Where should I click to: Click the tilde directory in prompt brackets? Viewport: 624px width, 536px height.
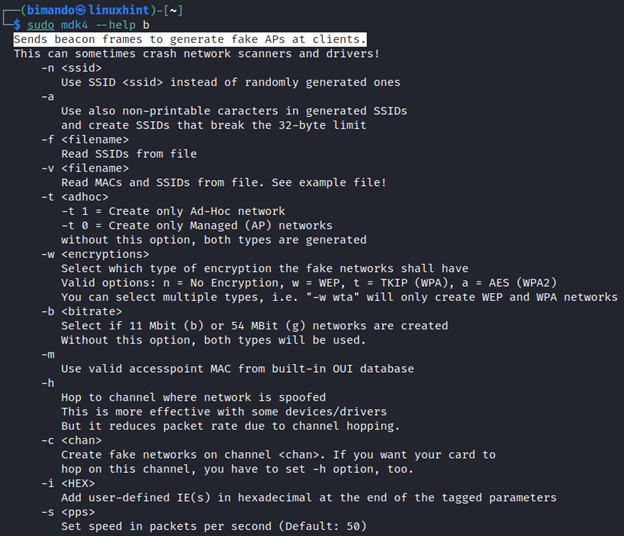click(x=173, y=10)
